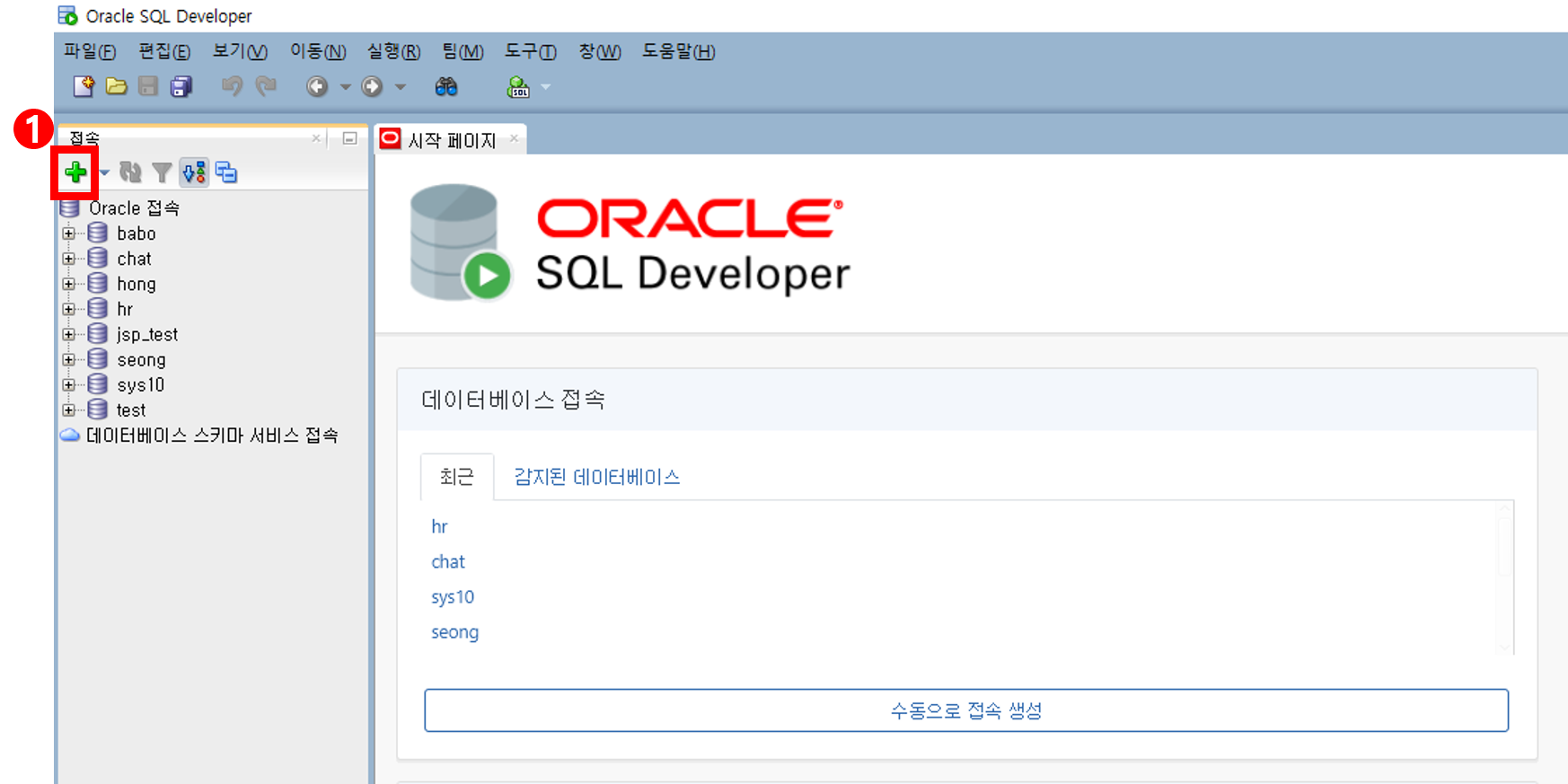Screen dimensions: 1568x784
Task: Expand the jsp_test connection node
Action: coord(68,334)
